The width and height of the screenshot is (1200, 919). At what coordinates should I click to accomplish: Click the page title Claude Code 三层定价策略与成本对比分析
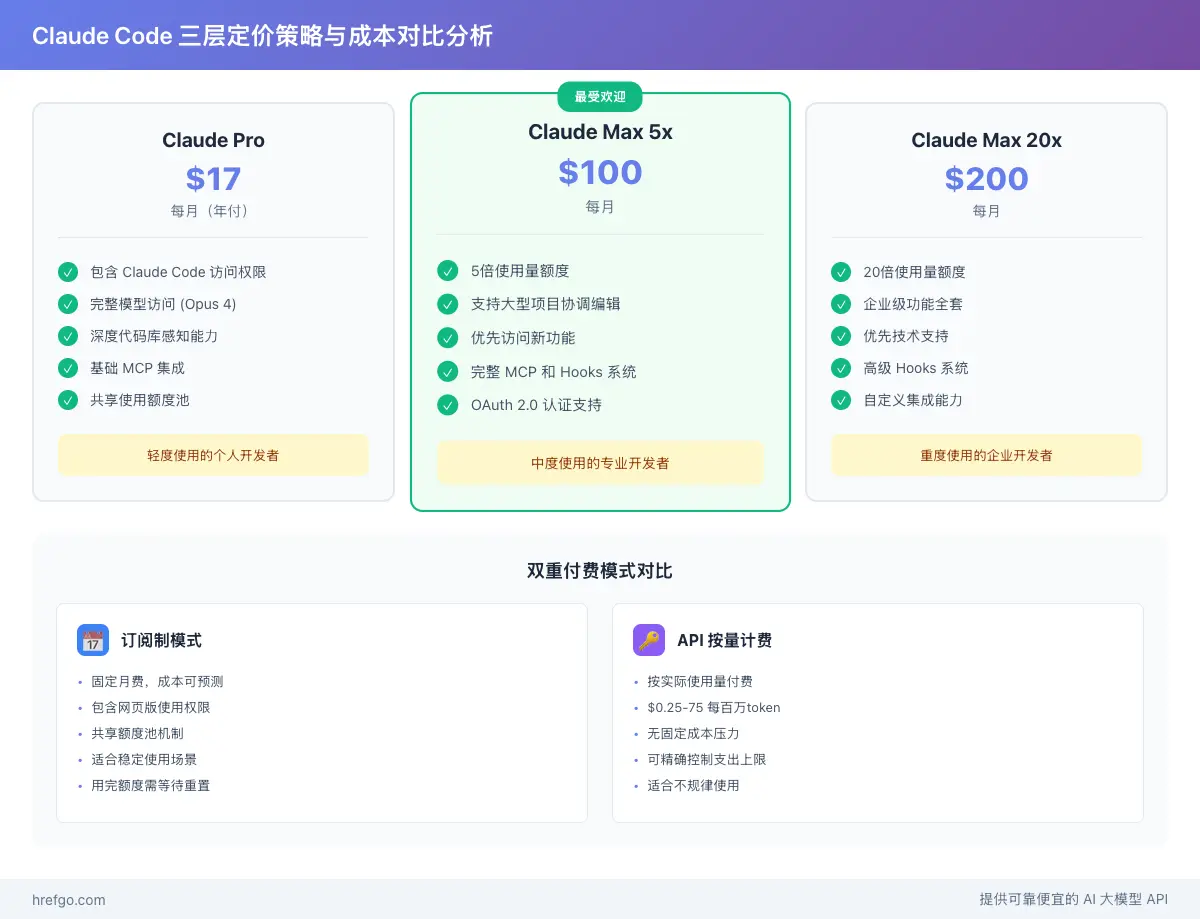point(263,36)
